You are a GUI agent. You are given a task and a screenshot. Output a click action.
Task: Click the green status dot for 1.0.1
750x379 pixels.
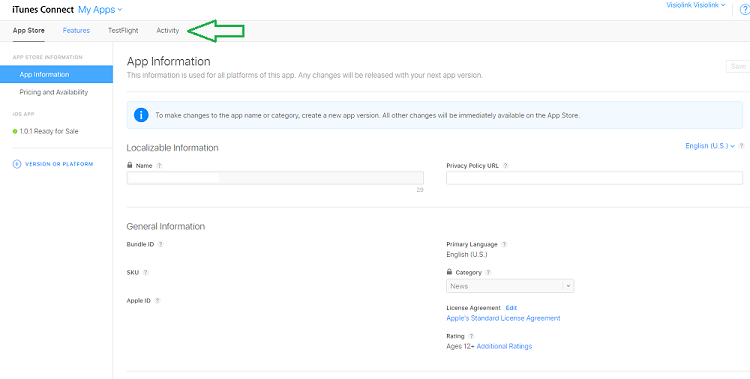(x=15, y=131)
